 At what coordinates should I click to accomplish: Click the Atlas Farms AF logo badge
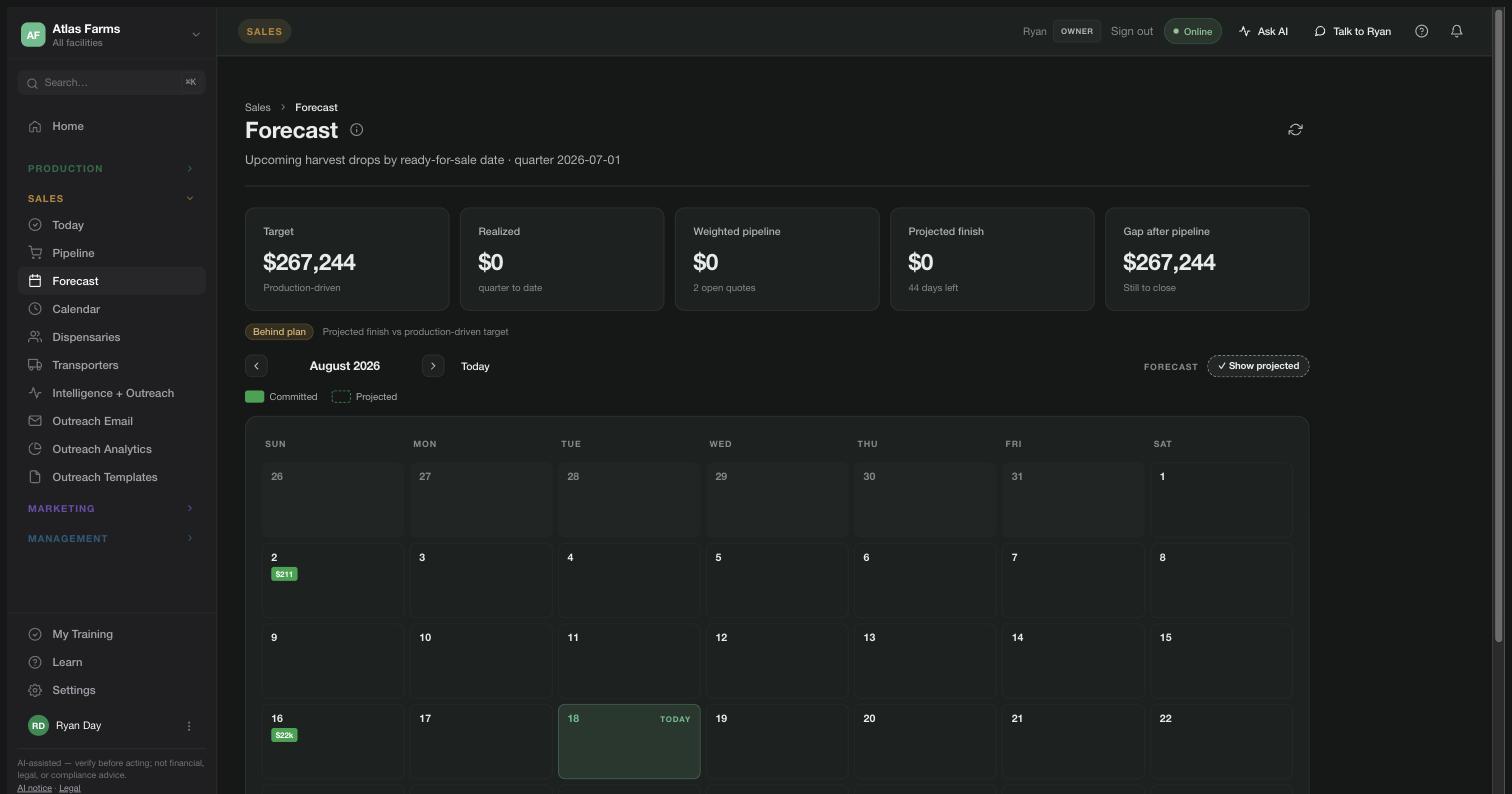click(33, 35)
